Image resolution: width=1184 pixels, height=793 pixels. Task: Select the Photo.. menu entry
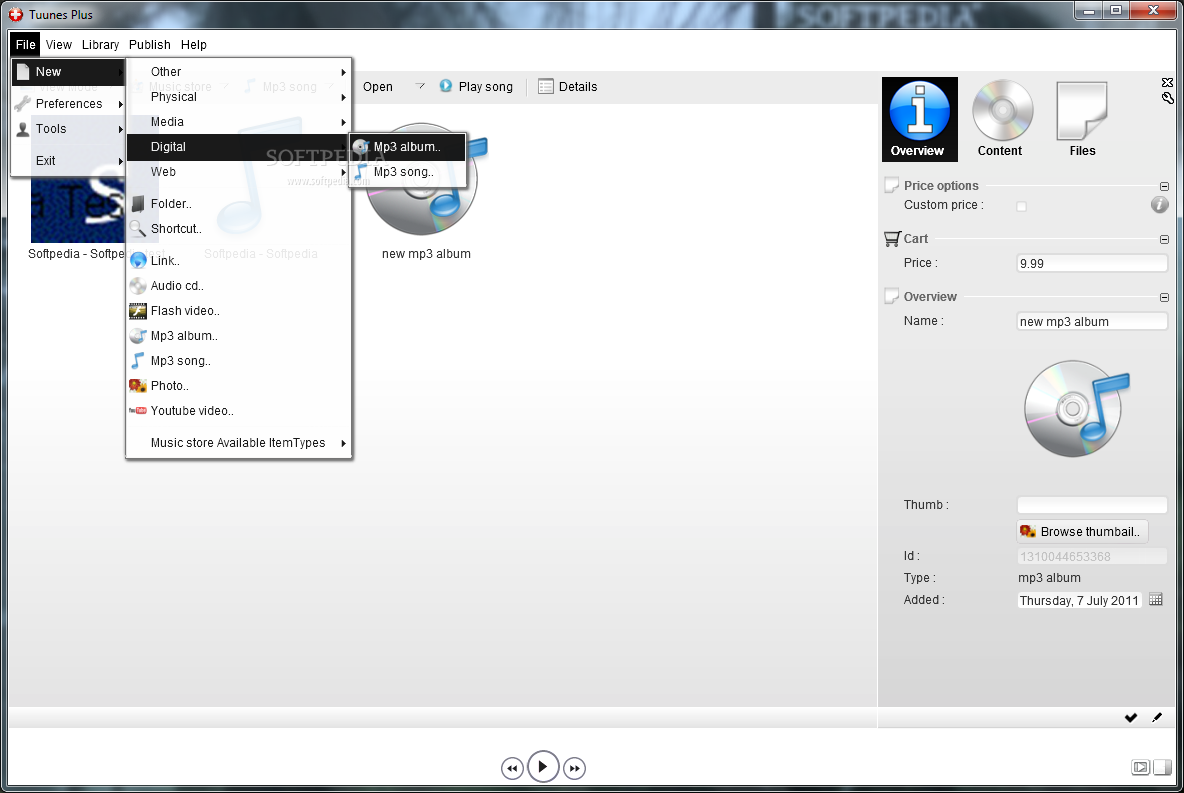point(239,385)
